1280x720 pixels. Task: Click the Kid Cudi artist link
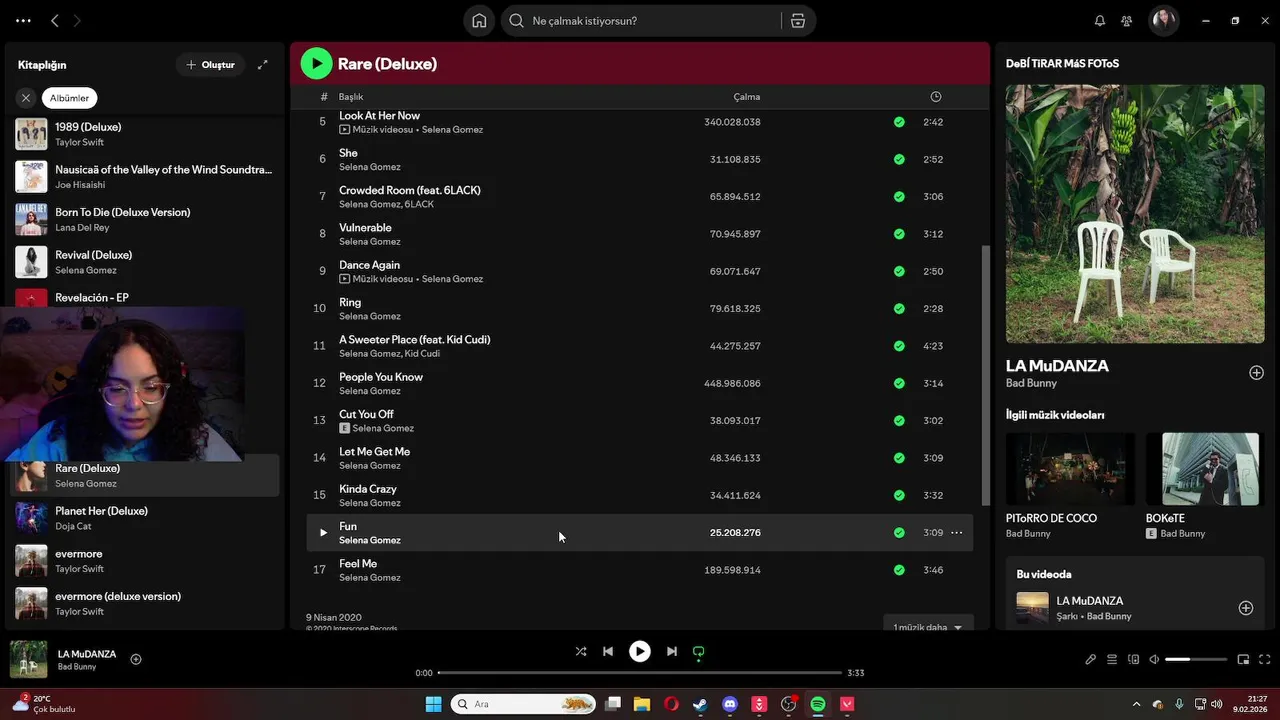(422, 354)
